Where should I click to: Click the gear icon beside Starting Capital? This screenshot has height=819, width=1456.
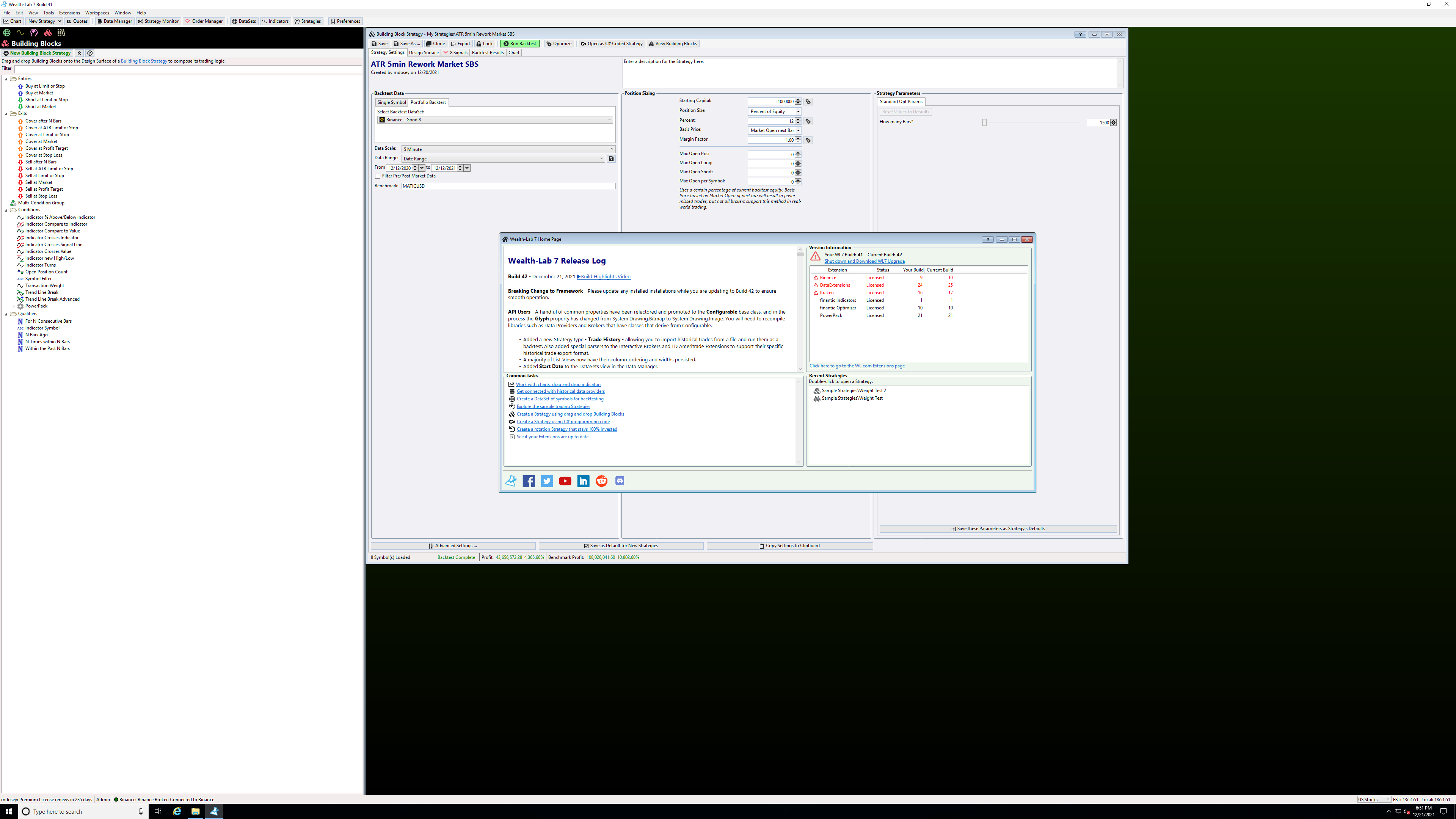(808, 102)
